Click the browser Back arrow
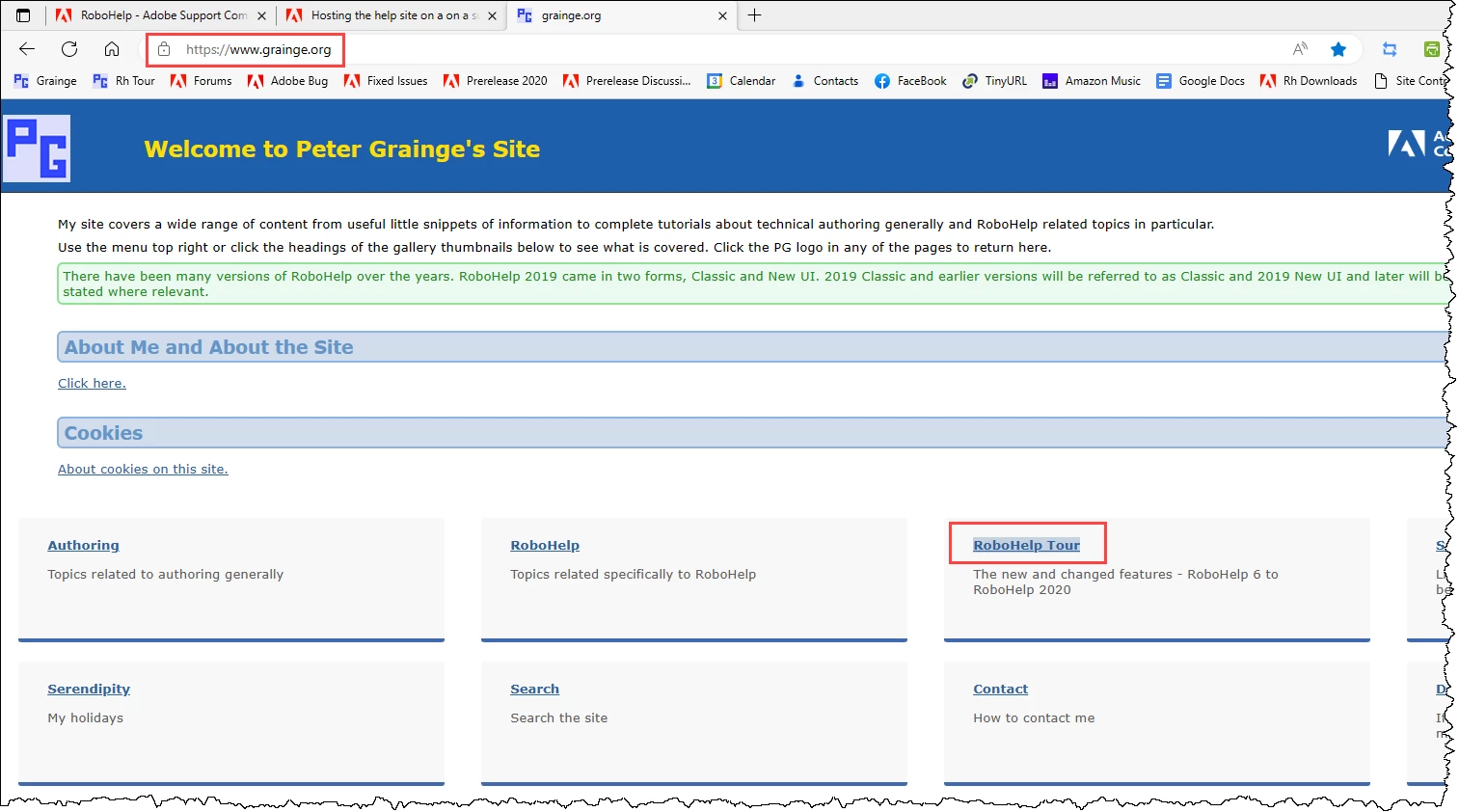 click(27, 49)
